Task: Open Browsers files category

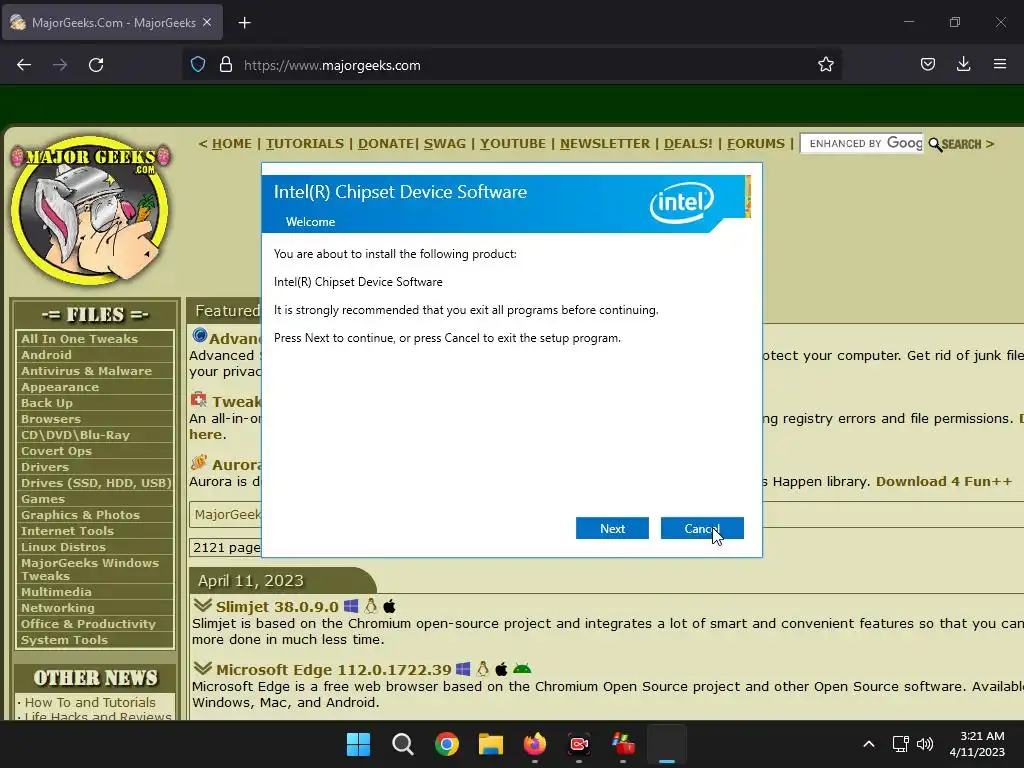Action: 51,419
